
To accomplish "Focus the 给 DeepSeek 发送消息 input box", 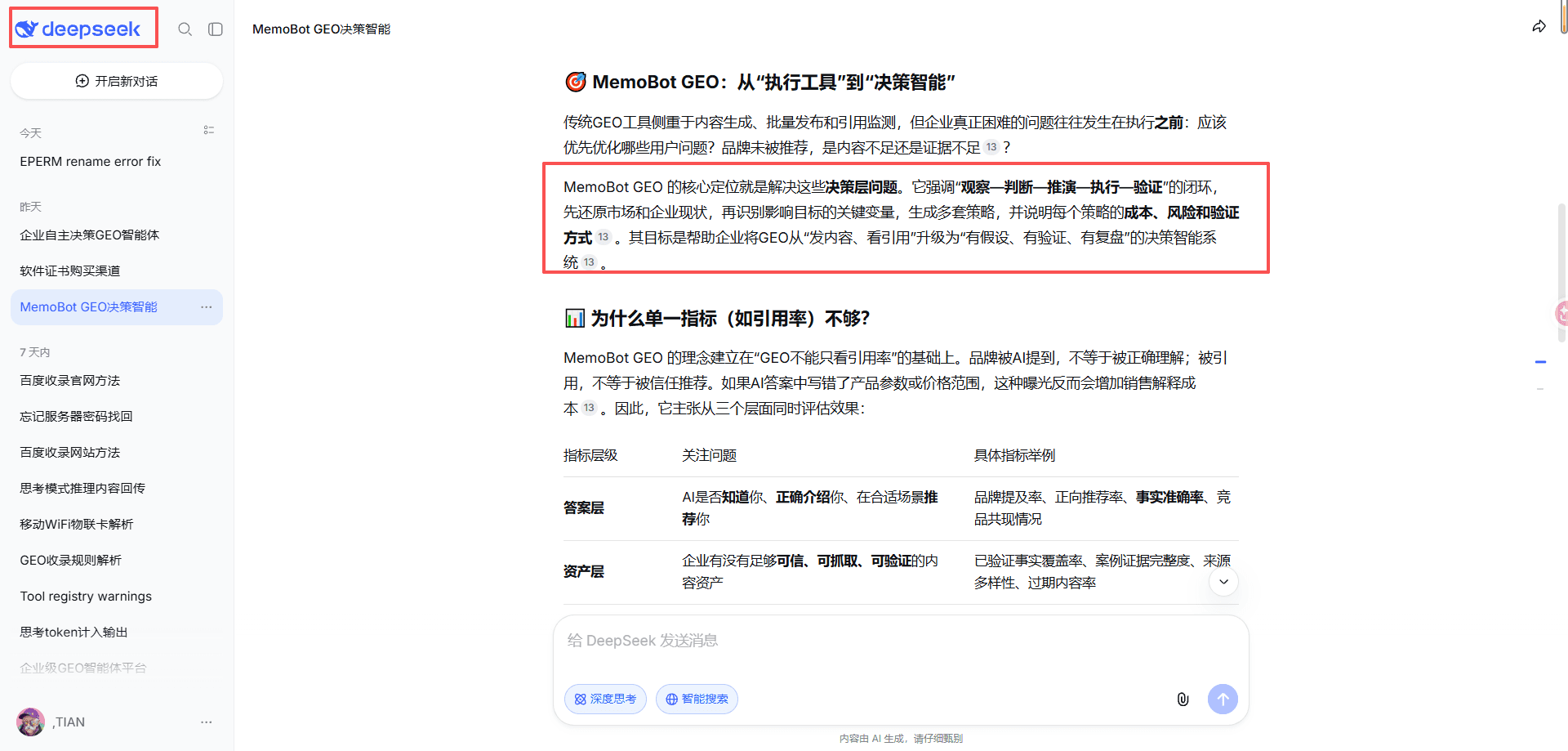I will (901, 641).
